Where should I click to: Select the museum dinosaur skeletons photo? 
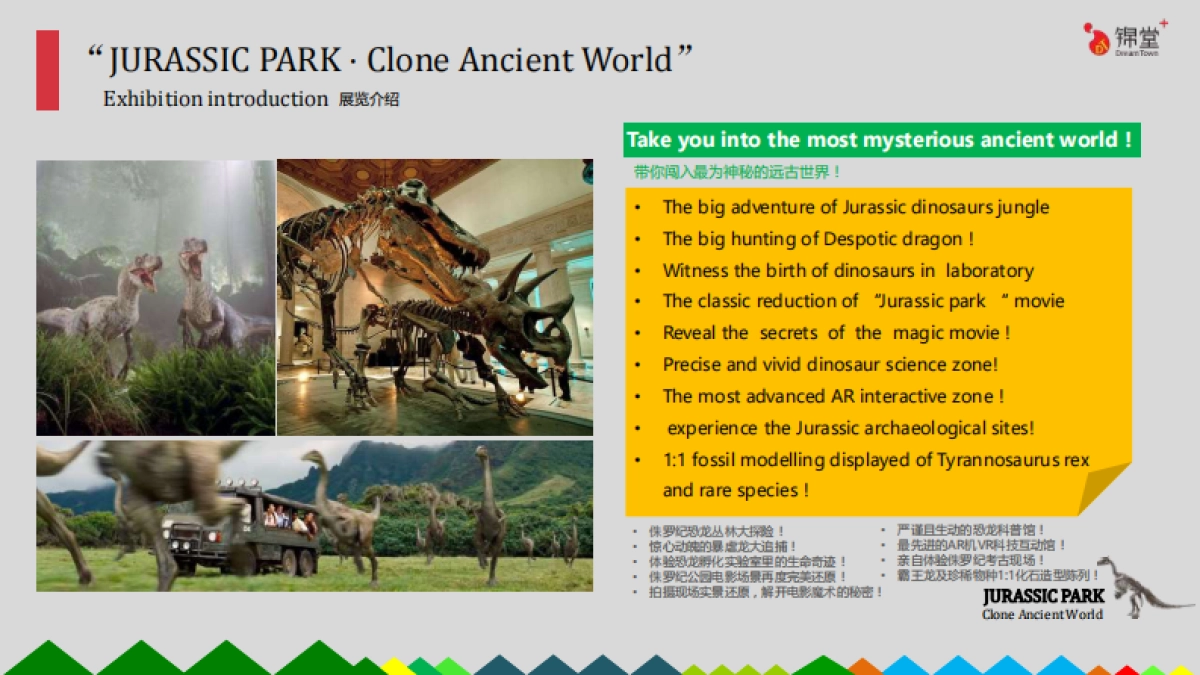[435, 297]
